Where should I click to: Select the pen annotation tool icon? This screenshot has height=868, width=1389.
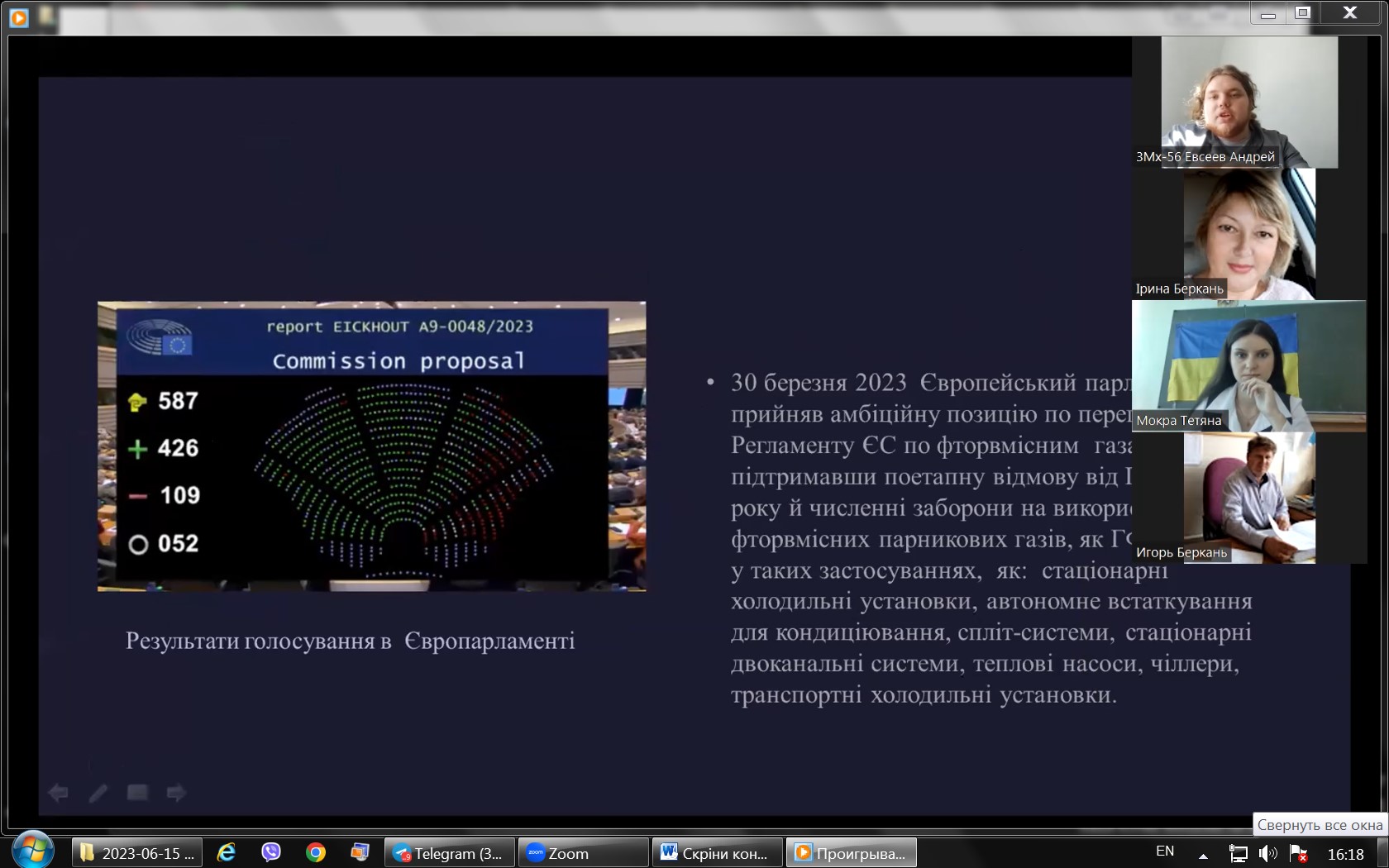(x=98, y=793)
